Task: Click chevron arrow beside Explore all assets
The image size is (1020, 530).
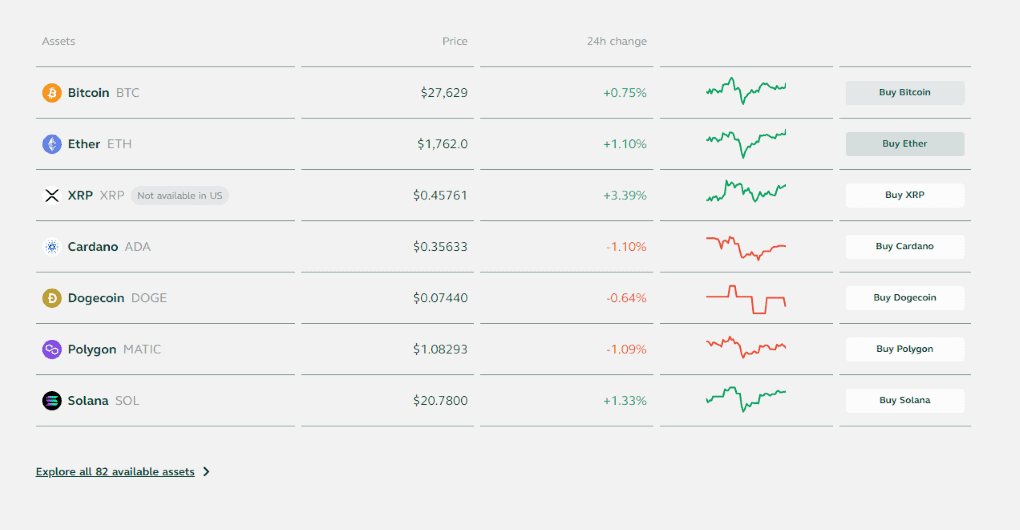Action: 206,471
